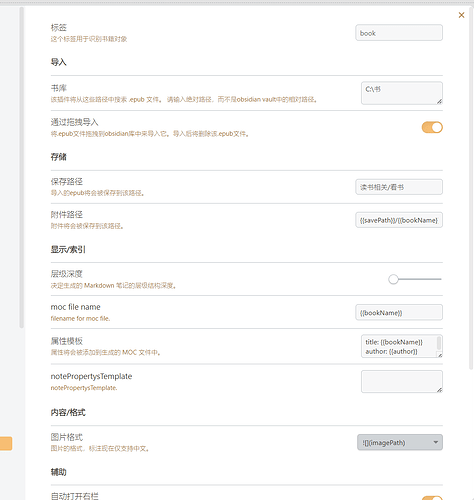The height and width of the screenshot is (500, 474).
Task: Click the 属性模板 text area
Action: pos(402,346)
